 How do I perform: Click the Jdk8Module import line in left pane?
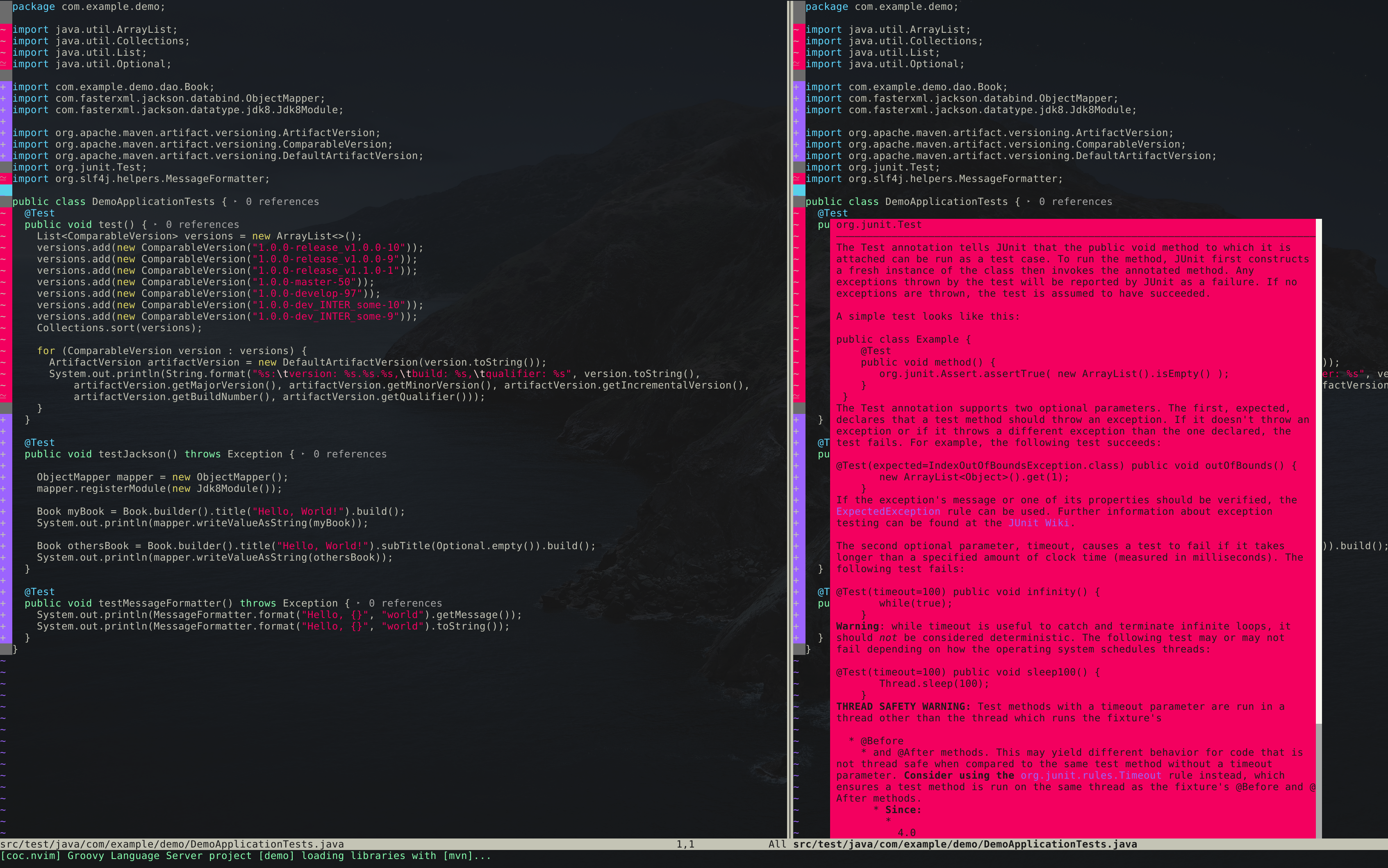(178, 110)
